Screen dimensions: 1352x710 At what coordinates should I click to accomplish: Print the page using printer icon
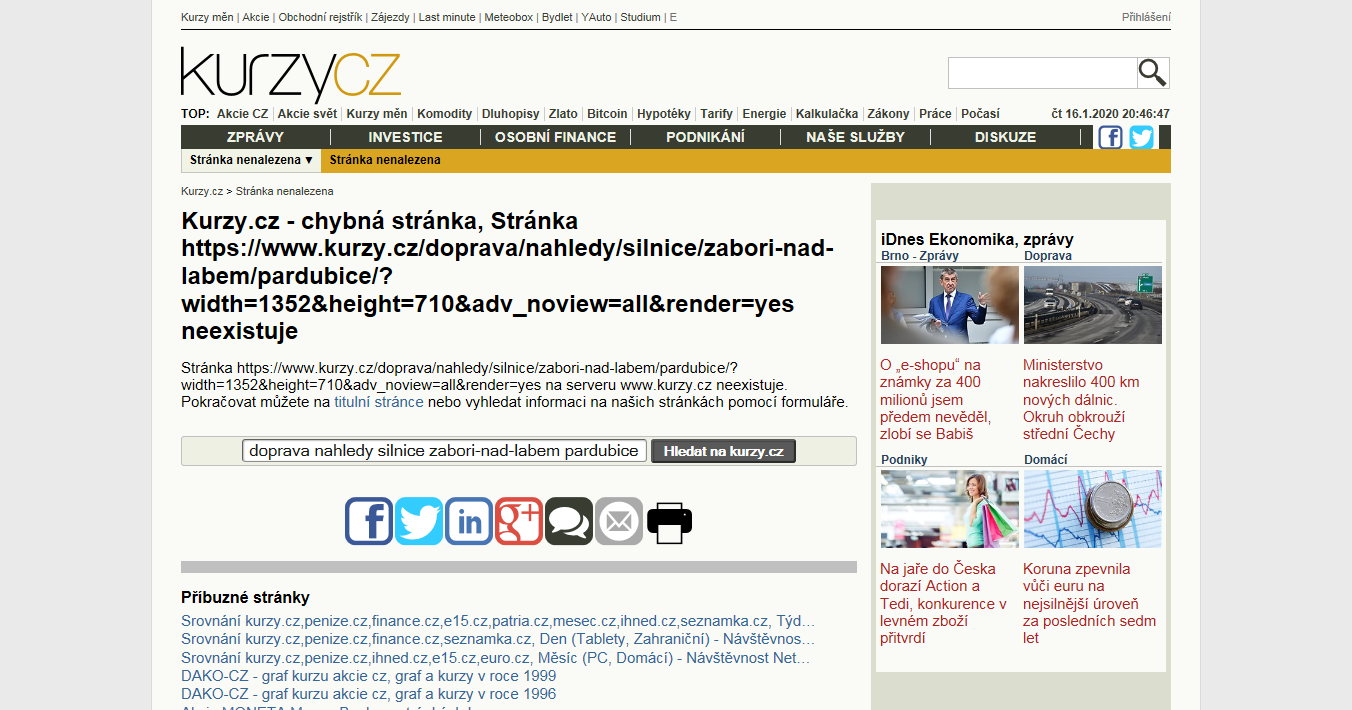(669, 521)
